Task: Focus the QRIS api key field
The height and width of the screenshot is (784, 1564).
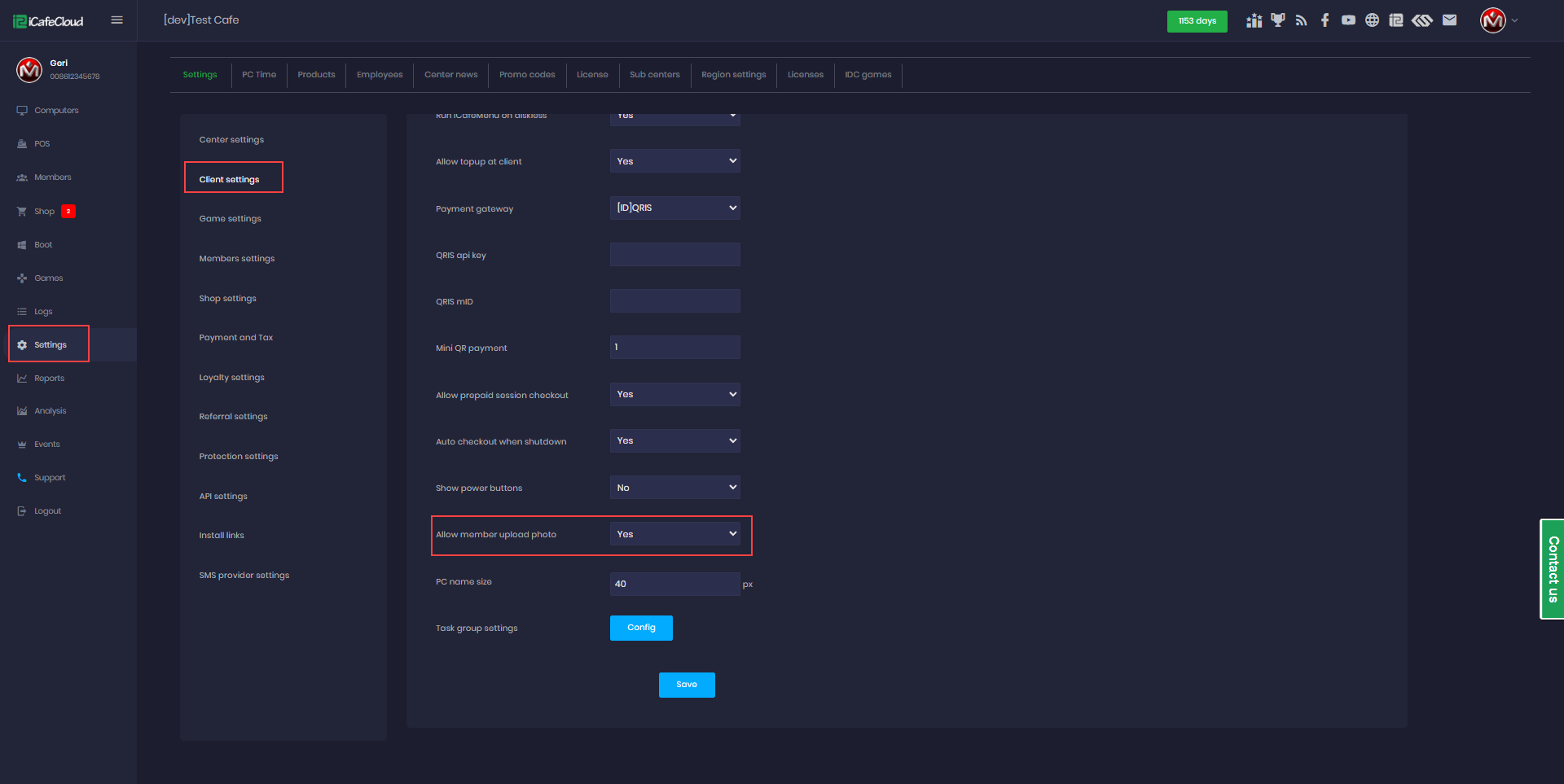Action: [674, 255]
